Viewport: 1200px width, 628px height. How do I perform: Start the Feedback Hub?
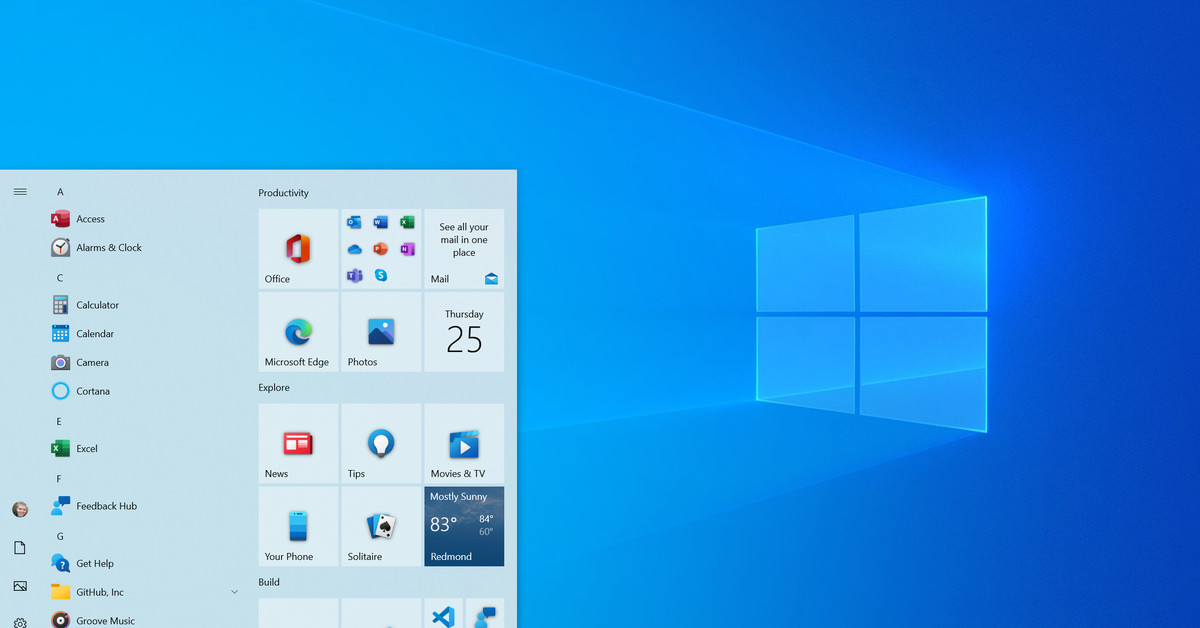105,506
